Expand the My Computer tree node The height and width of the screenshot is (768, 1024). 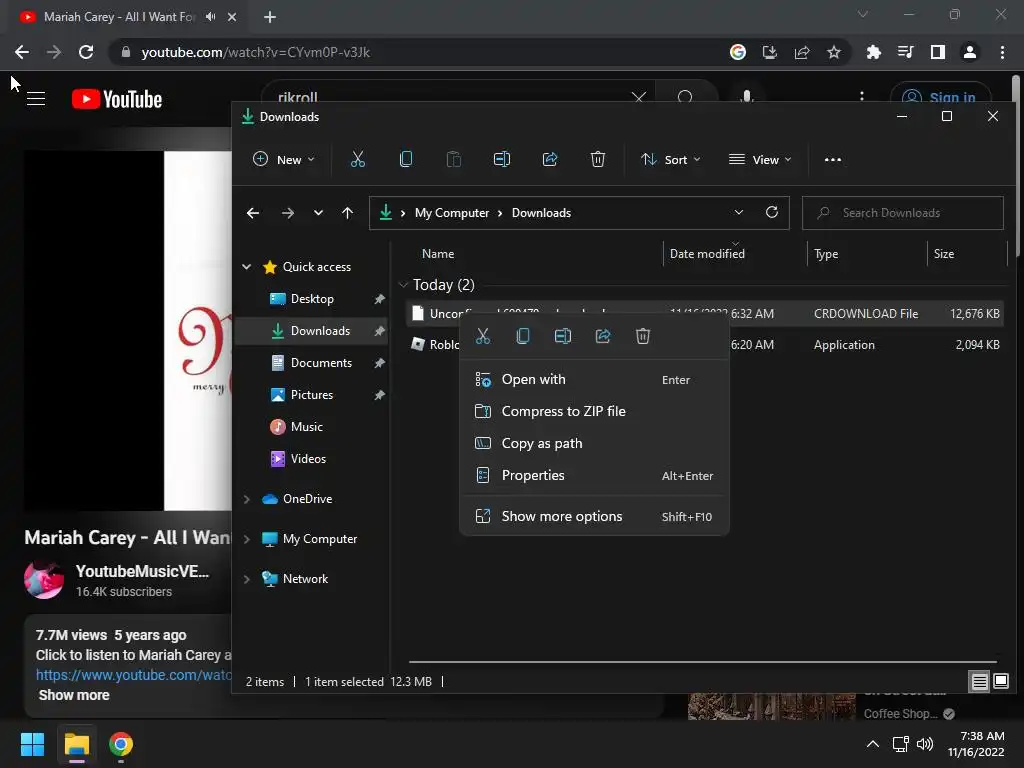point(247,539)
